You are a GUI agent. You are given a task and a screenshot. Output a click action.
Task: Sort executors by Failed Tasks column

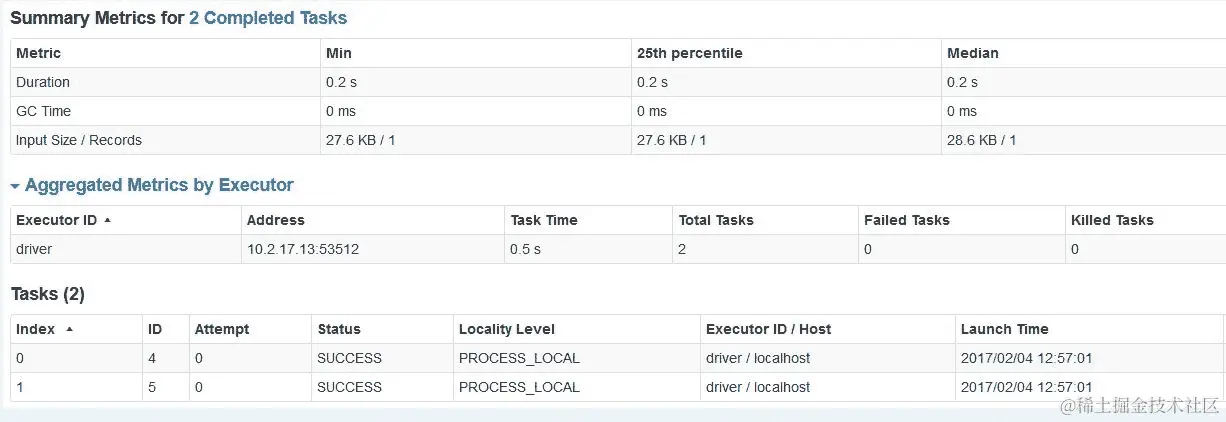pos(907,220)
